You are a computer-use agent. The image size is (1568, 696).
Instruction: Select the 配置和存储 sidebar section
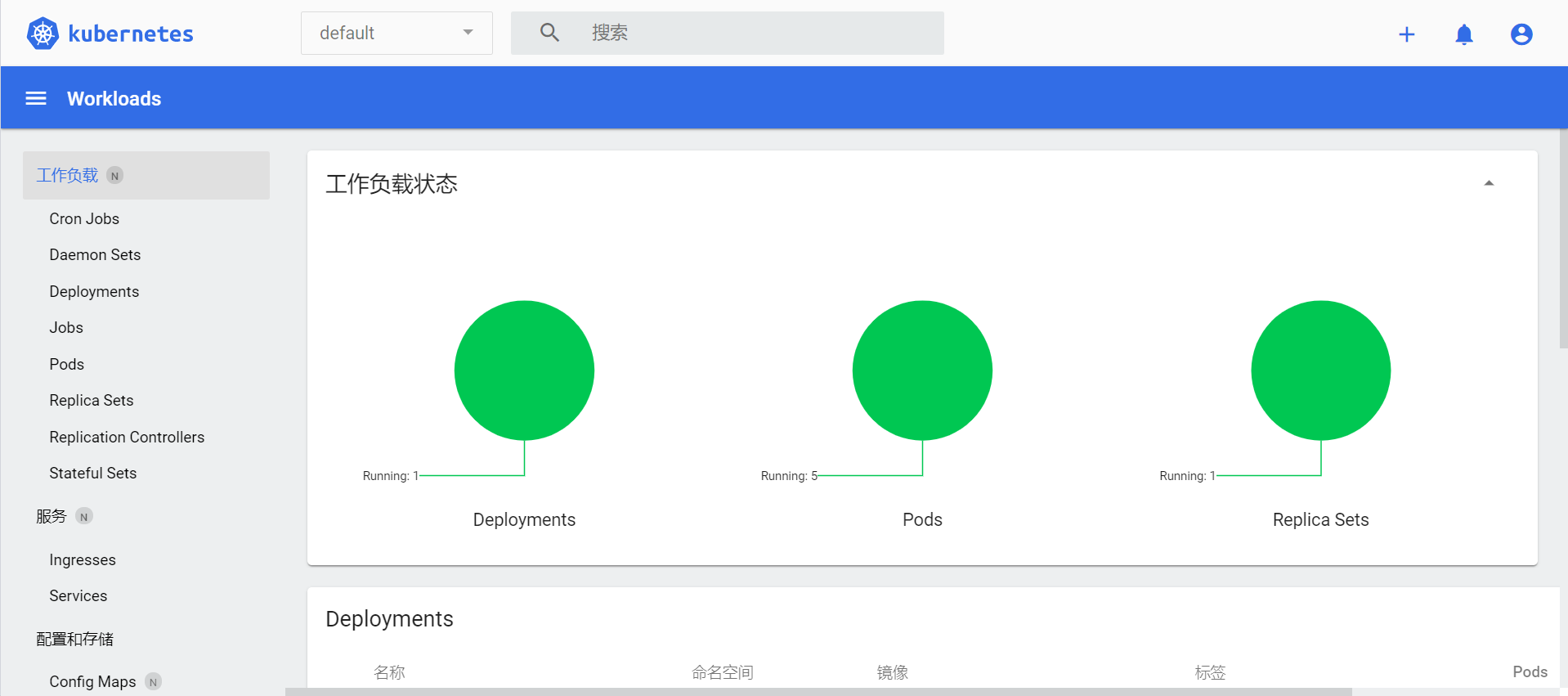74,639
